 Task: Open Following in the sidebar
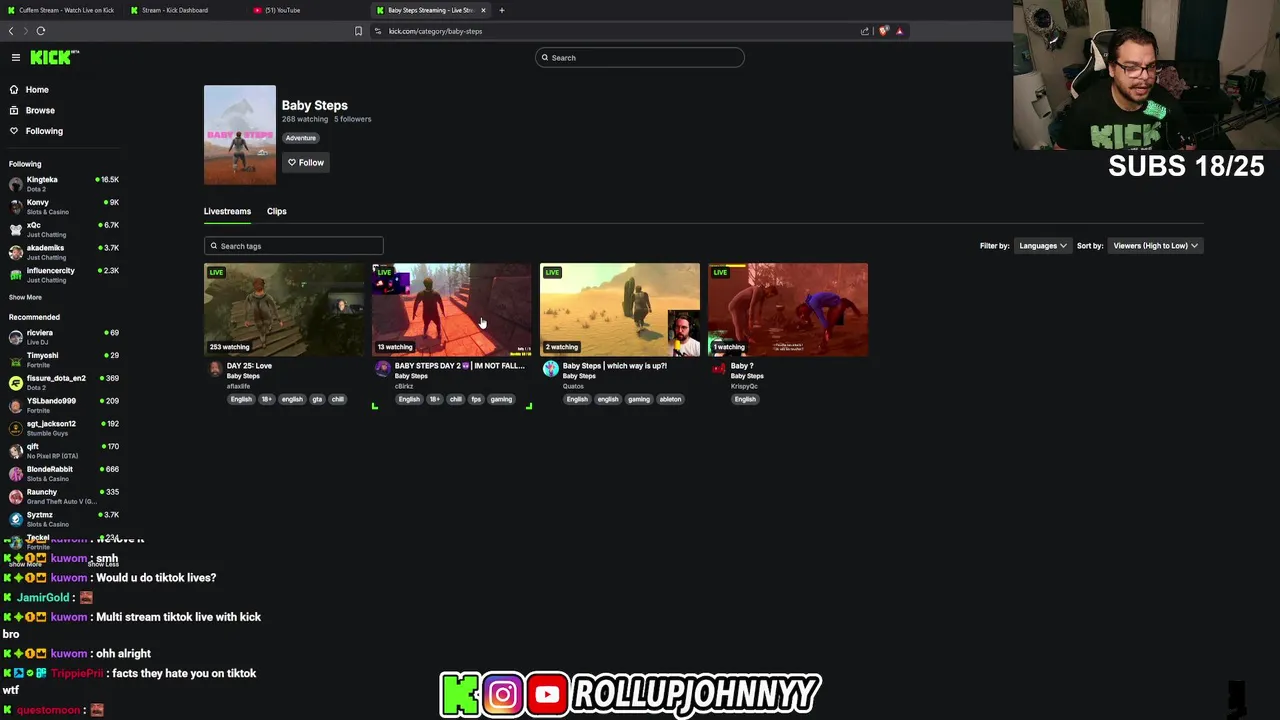[44, 131]
